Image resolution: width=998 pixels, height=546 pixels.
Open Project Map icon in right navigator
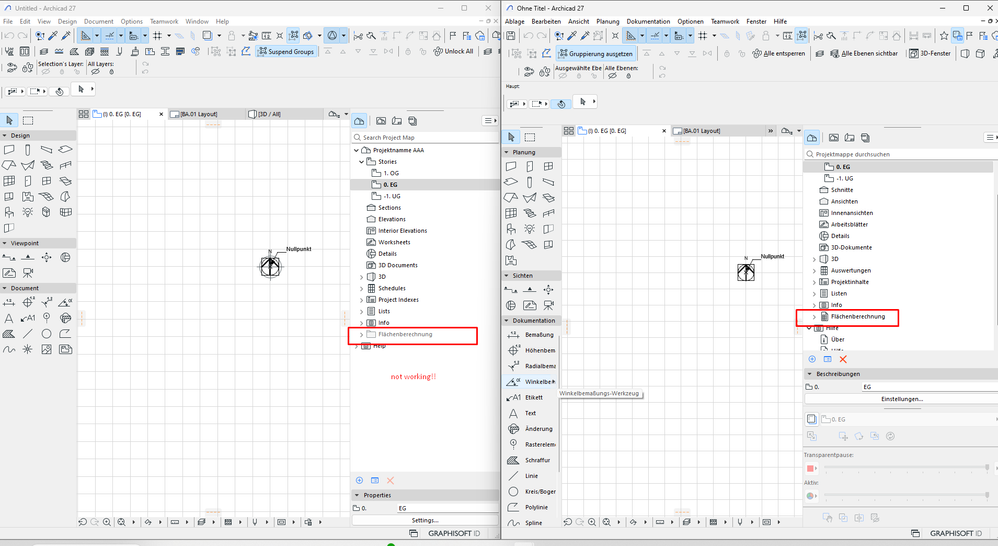(812, 137)
